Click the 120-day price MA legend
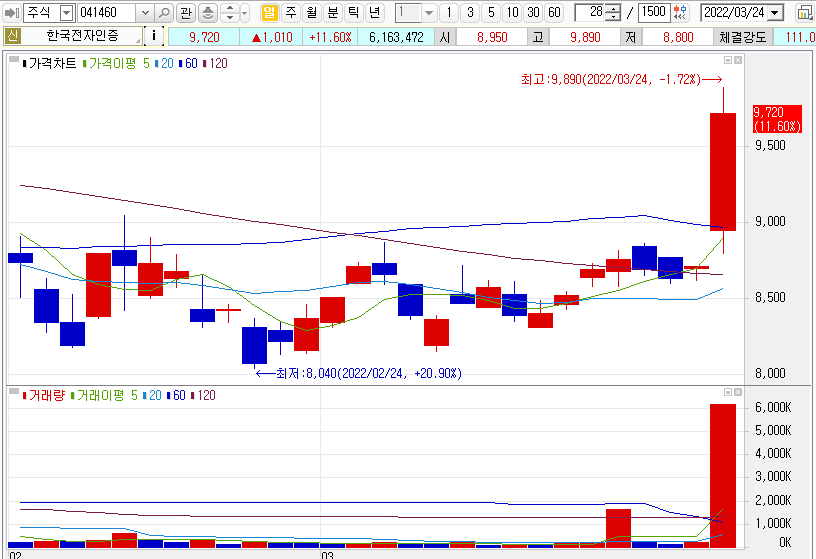Viewport: 816px width, 559px height. point(215,63)
